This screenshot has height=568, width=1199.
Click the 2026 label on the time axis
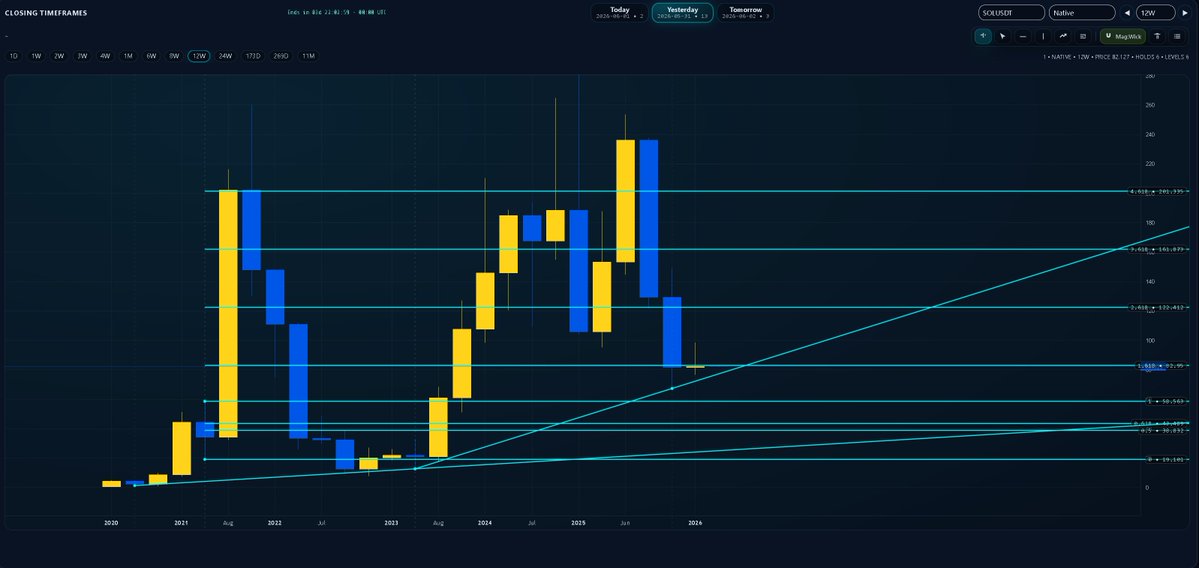click(695, 523)
